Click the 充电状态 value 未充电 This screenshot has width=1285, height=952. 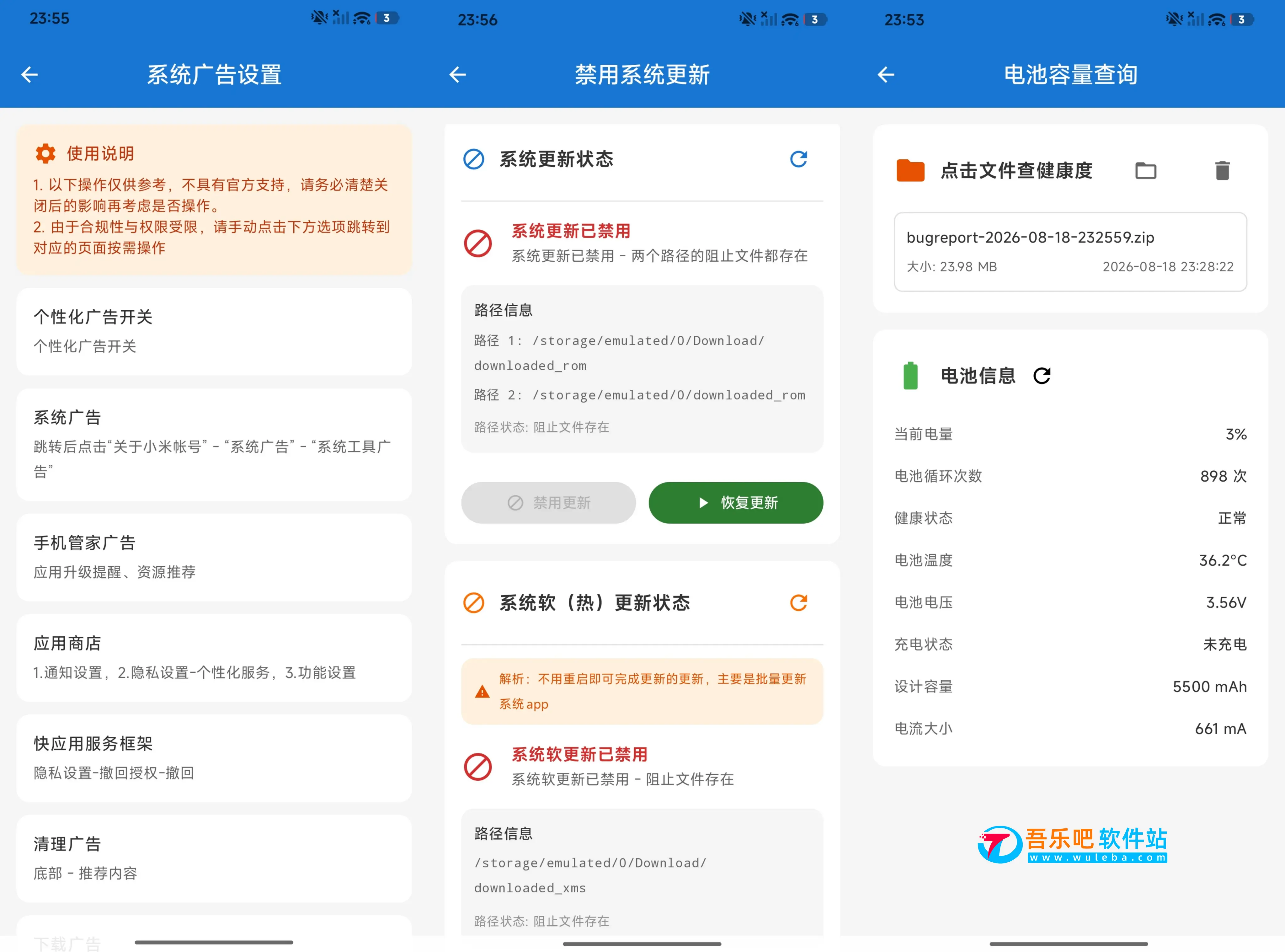pos(1224,644)
